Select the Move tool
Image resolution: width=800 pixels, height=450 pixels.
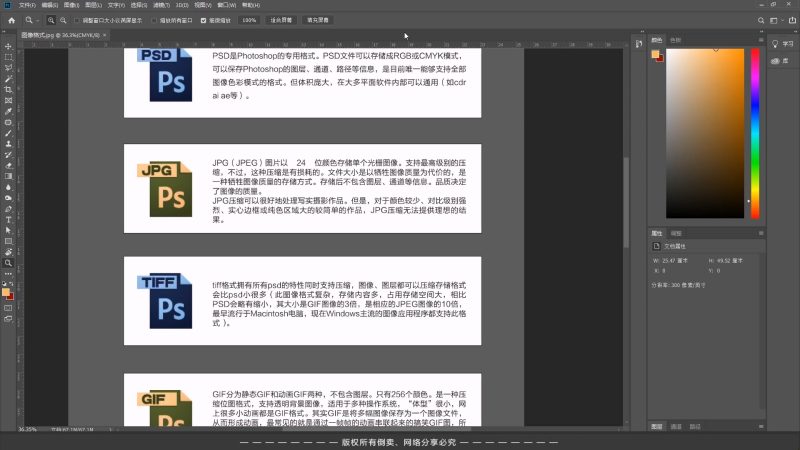coord(8,47)
